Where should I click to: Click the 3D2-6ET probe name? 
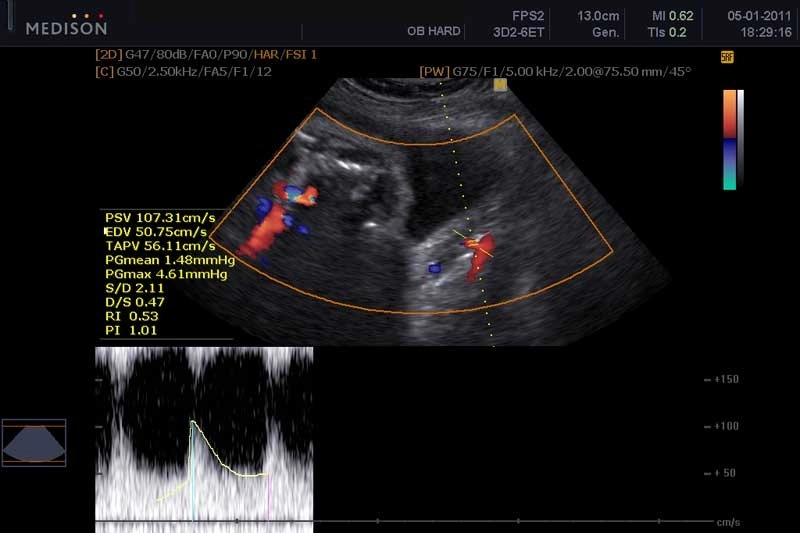(515, 32)
